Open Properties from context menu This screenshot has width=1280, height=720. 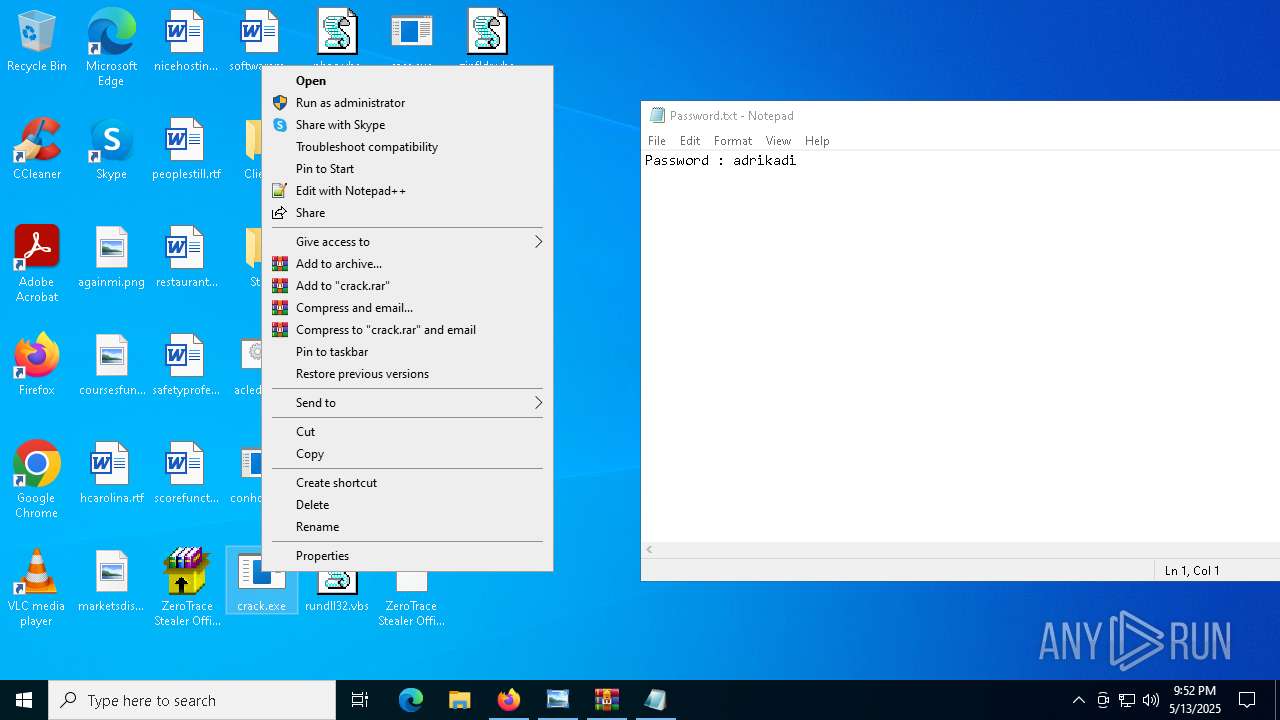407,556
